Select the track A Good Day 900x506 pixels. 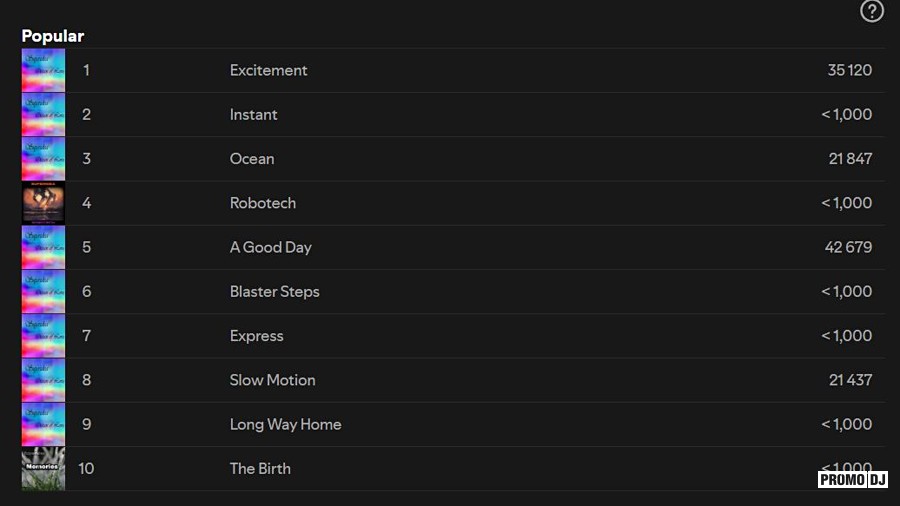coord(270,247)
